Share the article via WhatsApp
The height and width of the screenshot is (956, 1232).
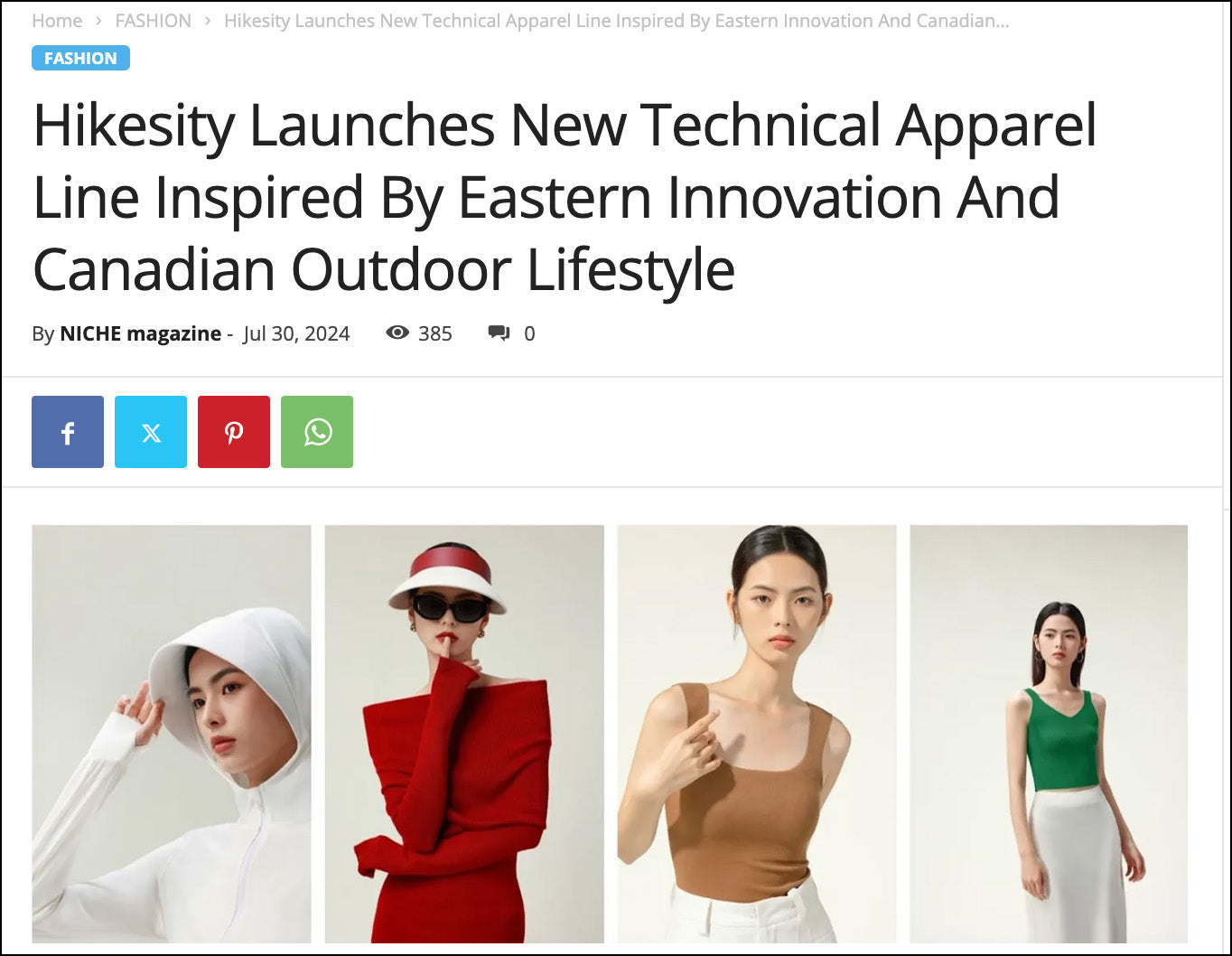pos(317,432)
